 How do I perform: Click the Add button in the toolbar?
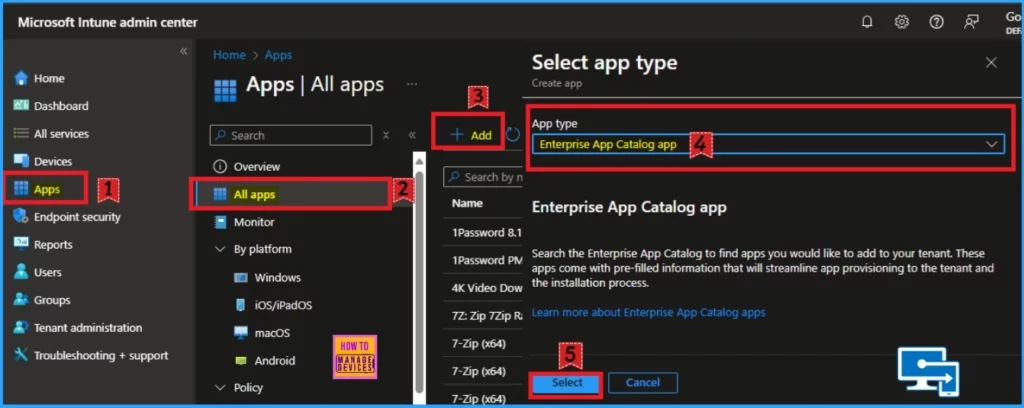point(472,135)
